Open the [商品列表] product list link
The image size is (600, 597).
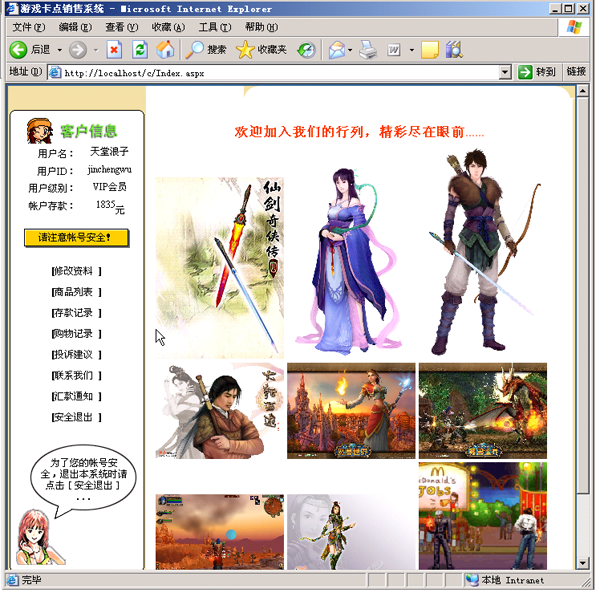[76, 292]
